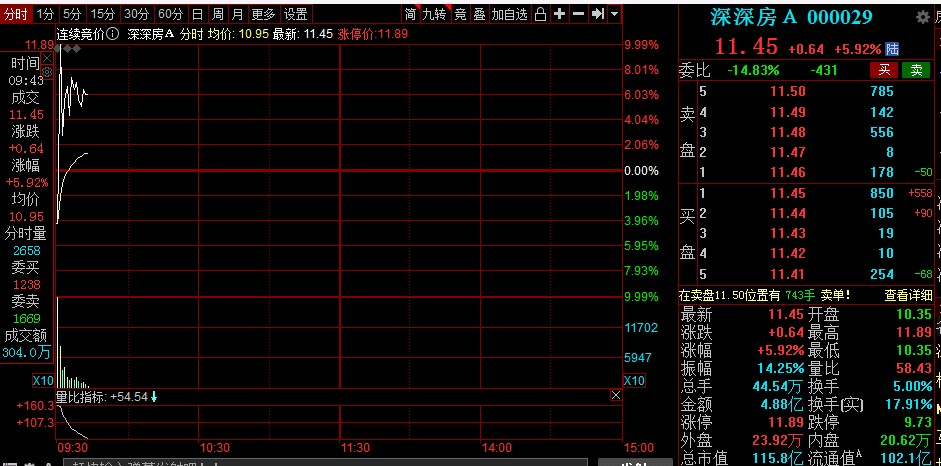Select sell level 4 price 11.49

click(787, 112)
